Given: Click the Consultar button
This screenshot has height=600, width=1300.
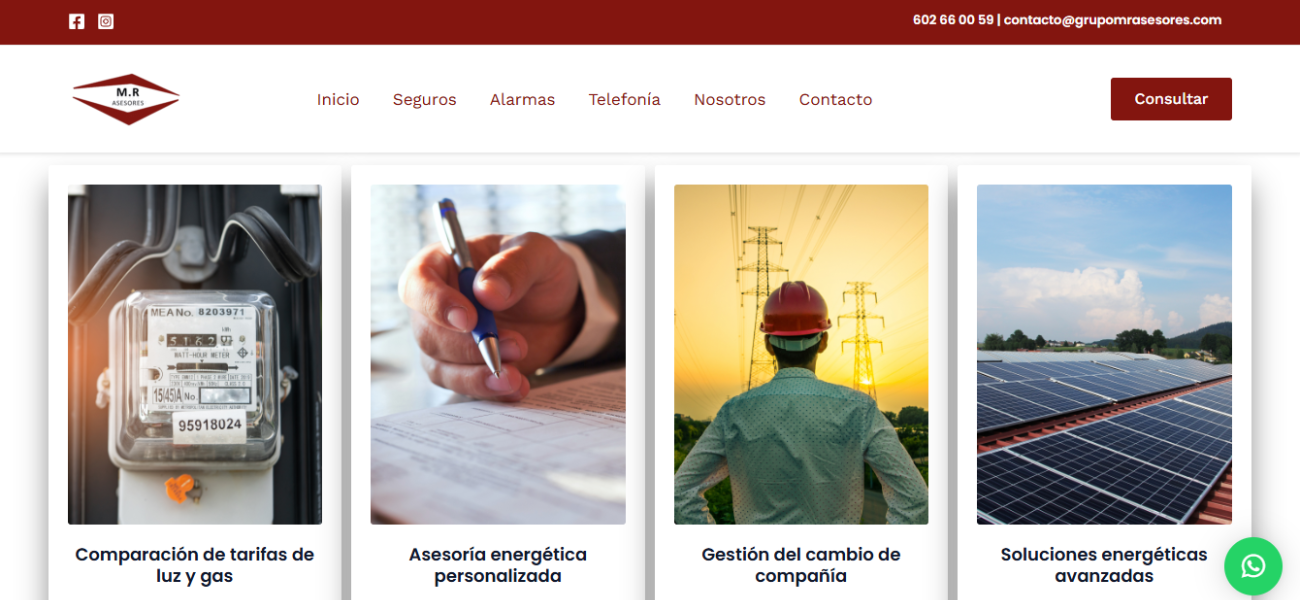Looking at the screenshot, I should click(x=1171, y=99).
